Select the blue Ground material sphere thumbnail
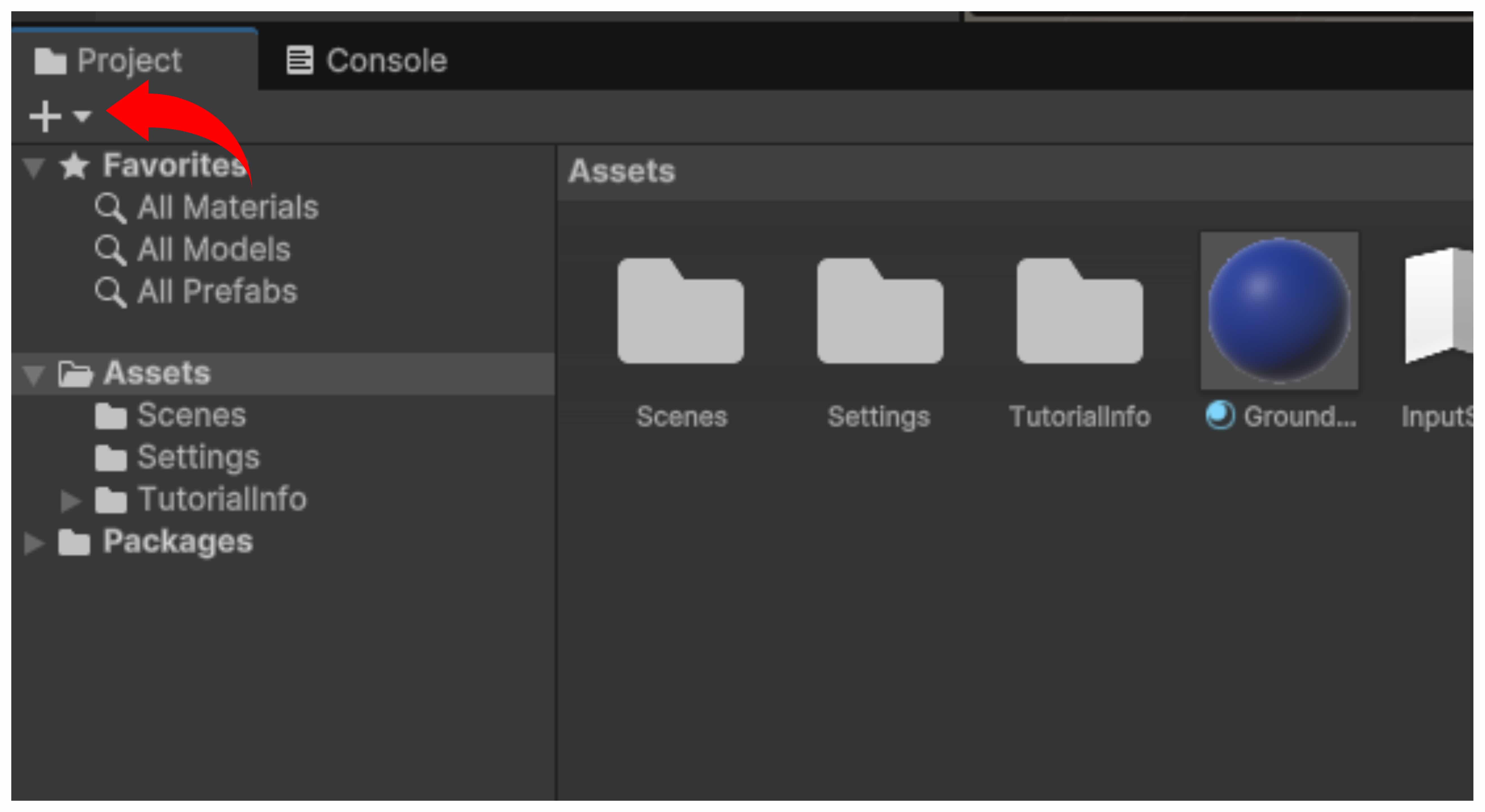This screenshot has height=812, width=1485. tap(1278, 311)
